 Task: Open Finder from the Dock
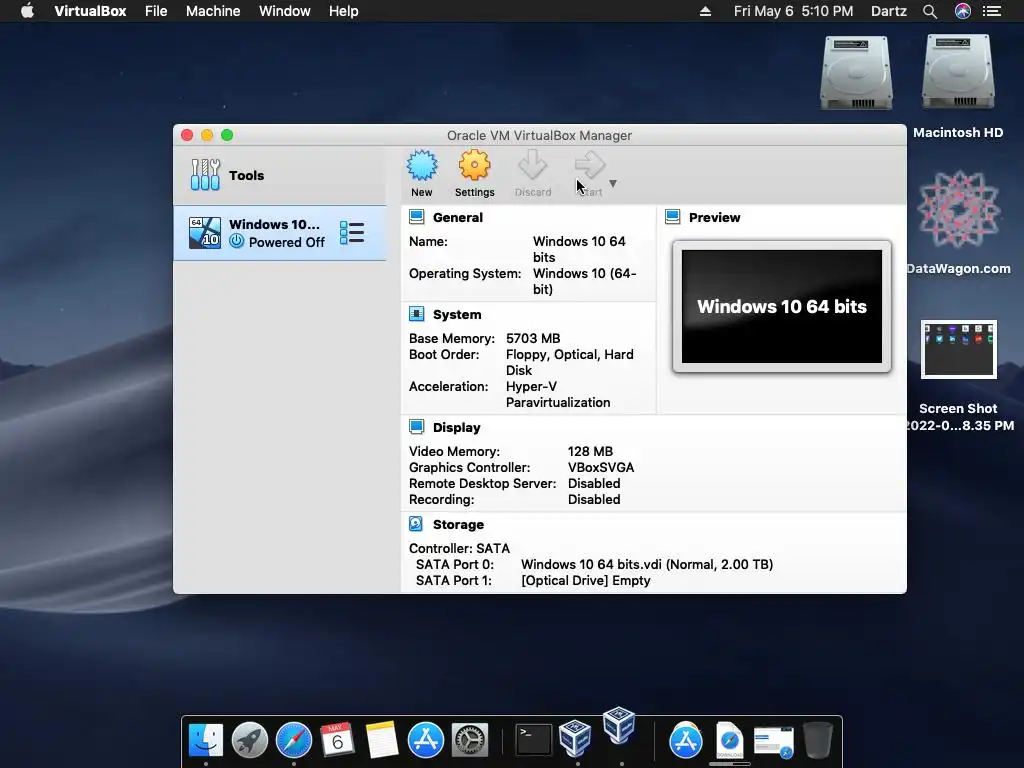(x=206, y=740)
